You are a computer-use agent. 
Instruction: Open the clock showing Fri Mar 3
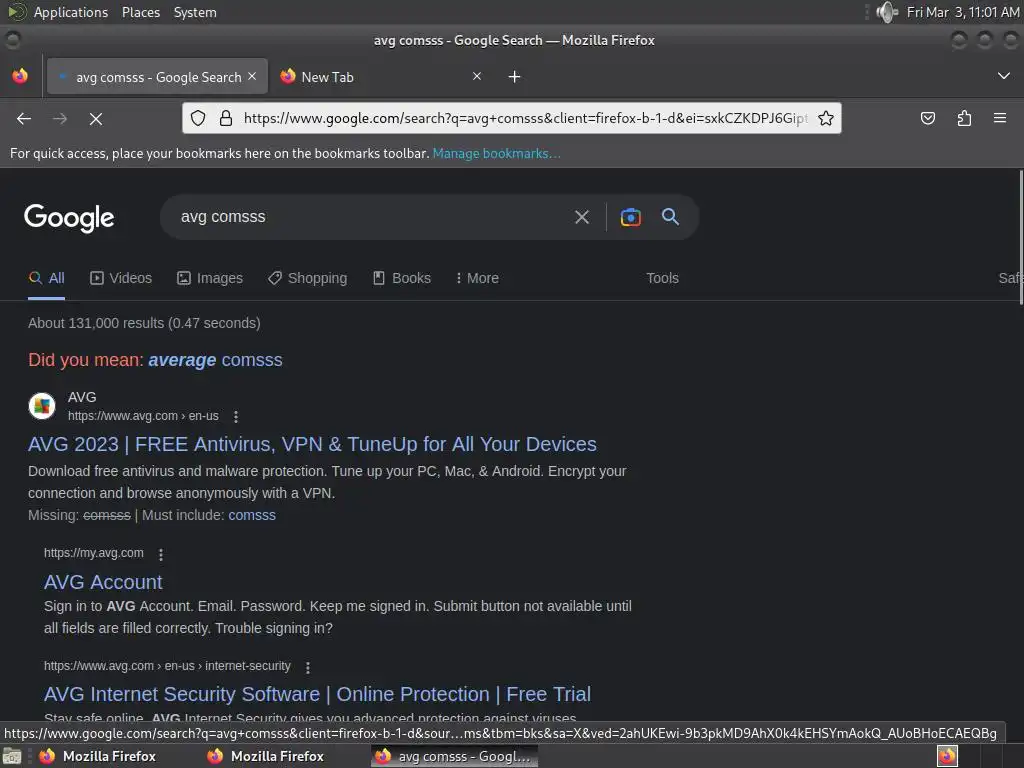pos(963,12)
